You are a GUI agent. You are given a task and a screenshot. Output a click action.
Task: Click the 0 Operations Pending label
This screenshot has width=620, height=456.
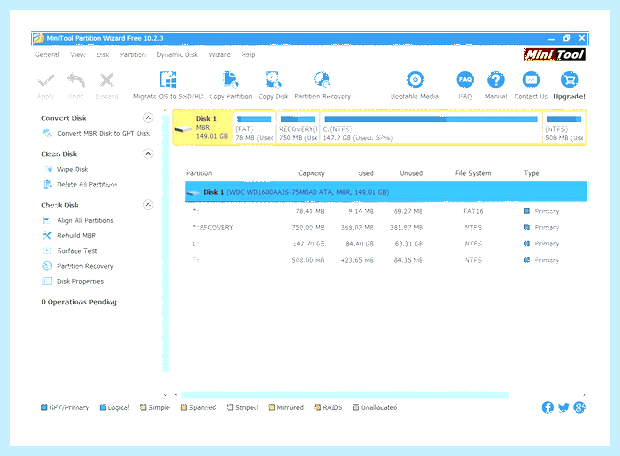coord(79,302)
